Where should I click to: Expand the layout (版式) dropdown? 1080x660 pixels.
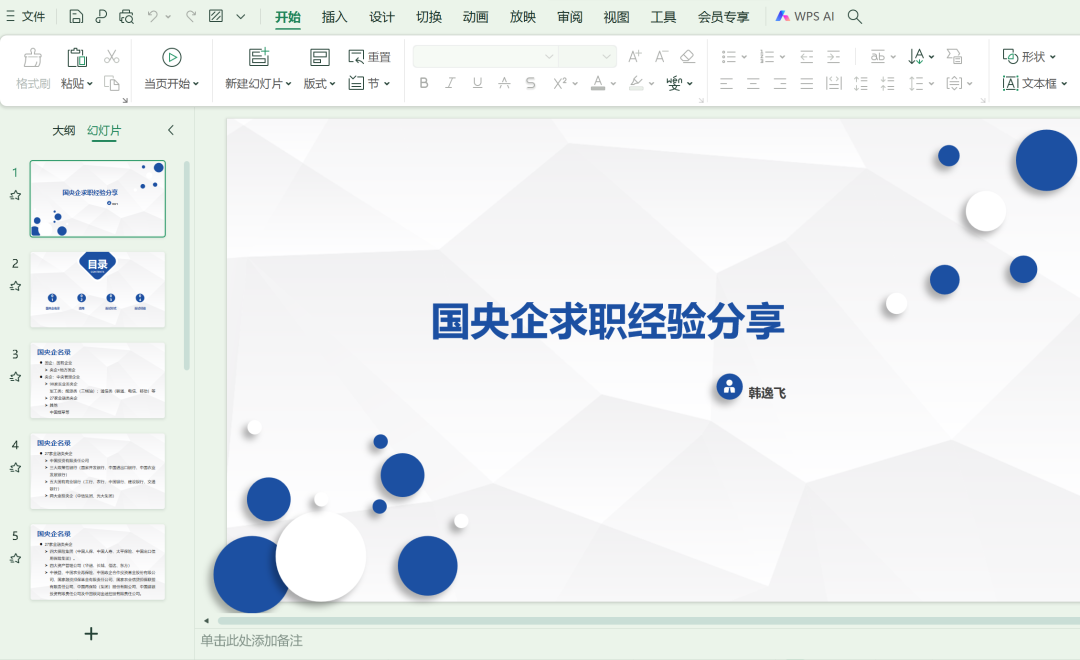point(320,84)
